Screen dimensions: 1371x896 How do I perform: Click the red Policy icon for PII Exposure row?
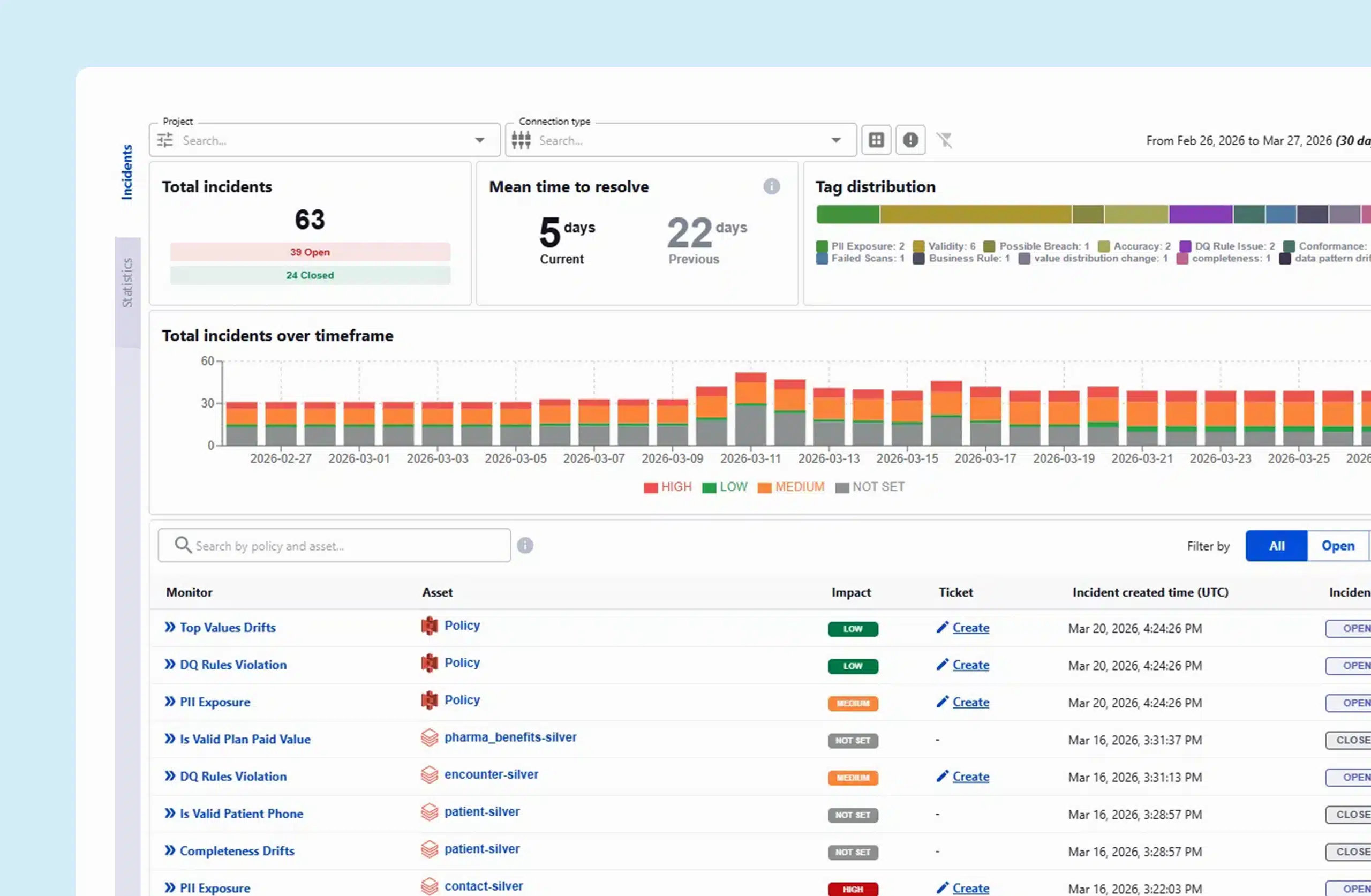coord(430,701)
